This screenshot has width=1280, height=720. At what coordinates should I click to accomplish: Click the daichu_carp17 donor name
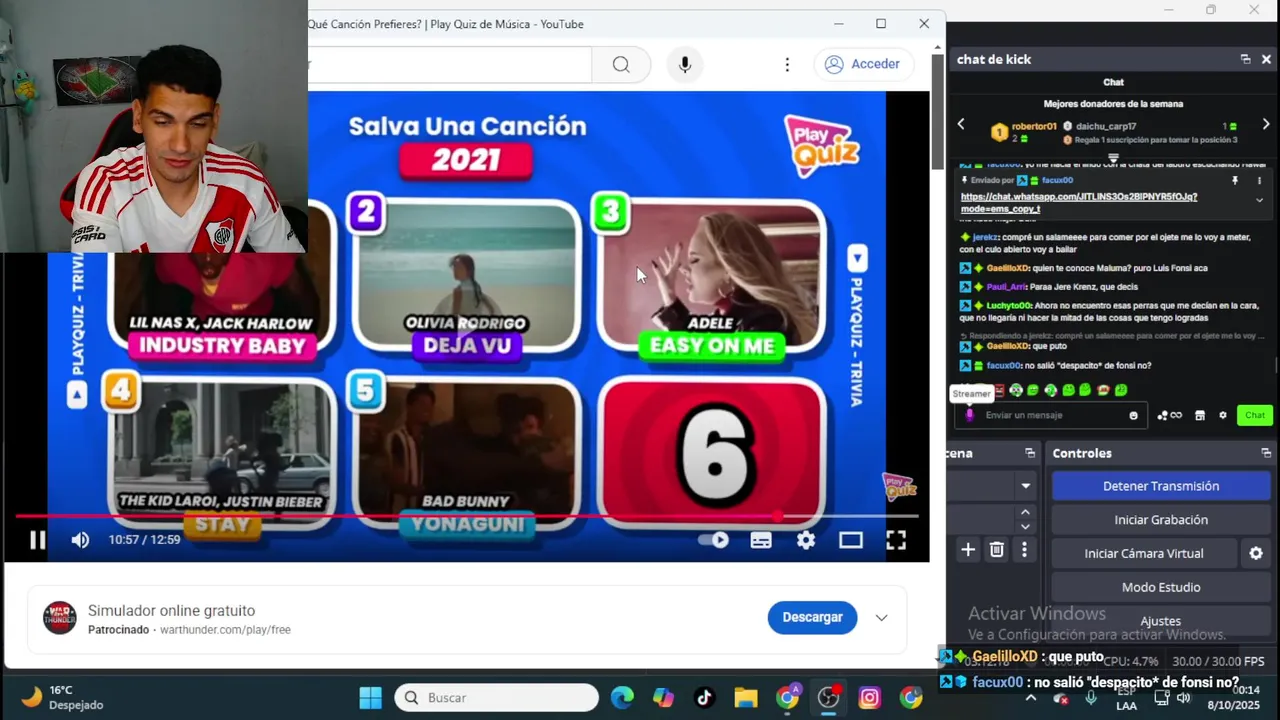tap(1106, 126)
